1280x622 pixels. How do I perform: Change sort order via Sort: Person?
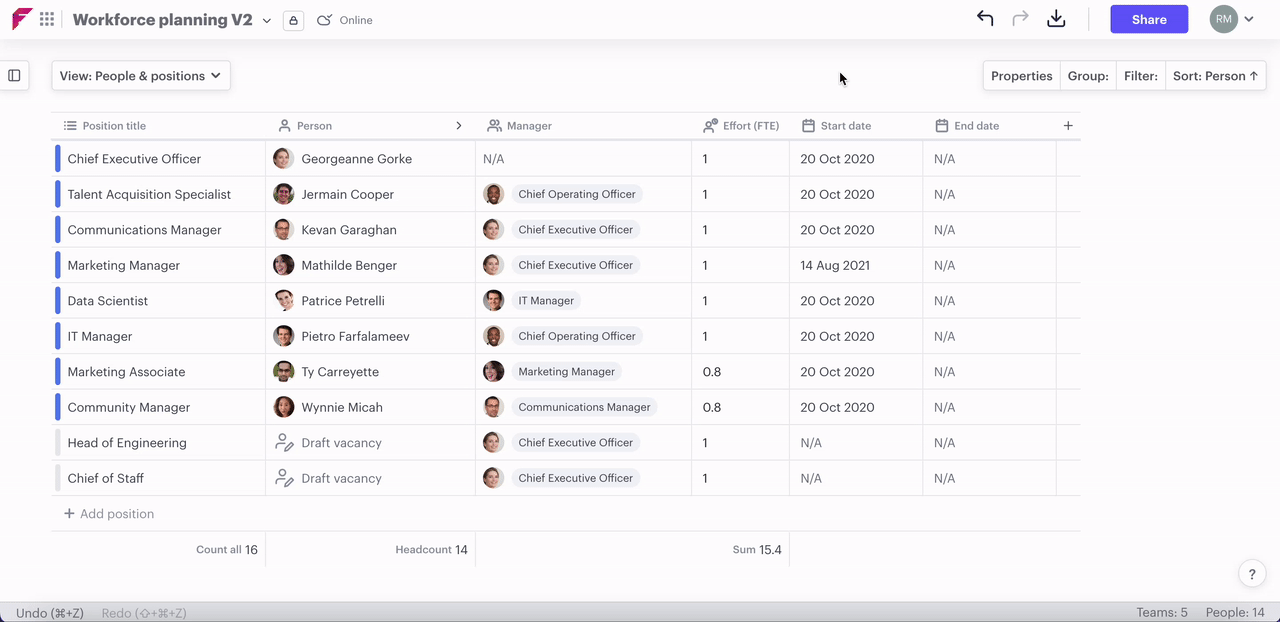point(1215,76)
